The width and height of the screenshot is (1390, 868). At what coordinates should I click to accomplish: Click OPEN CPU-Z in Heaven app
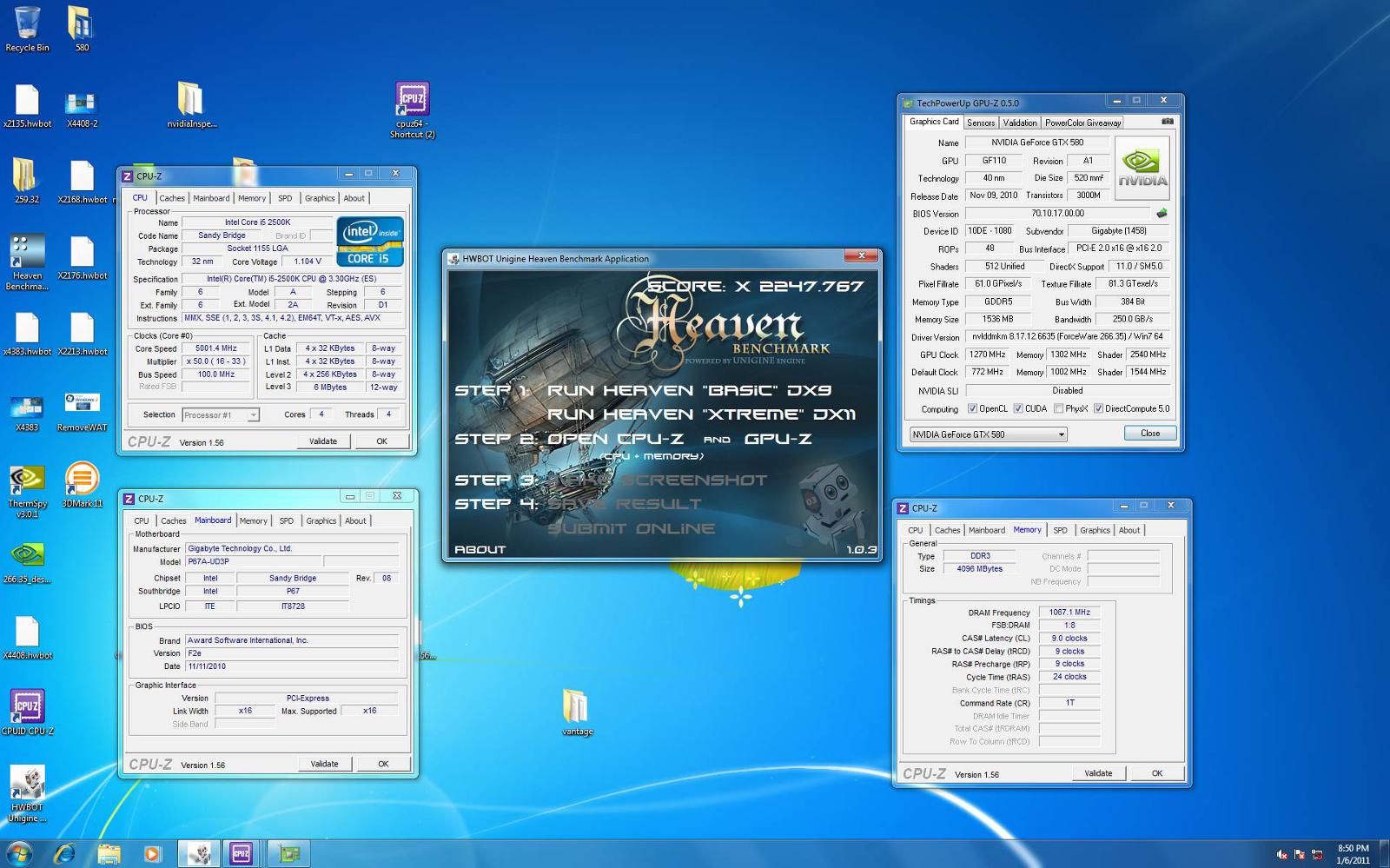[616, 439]
